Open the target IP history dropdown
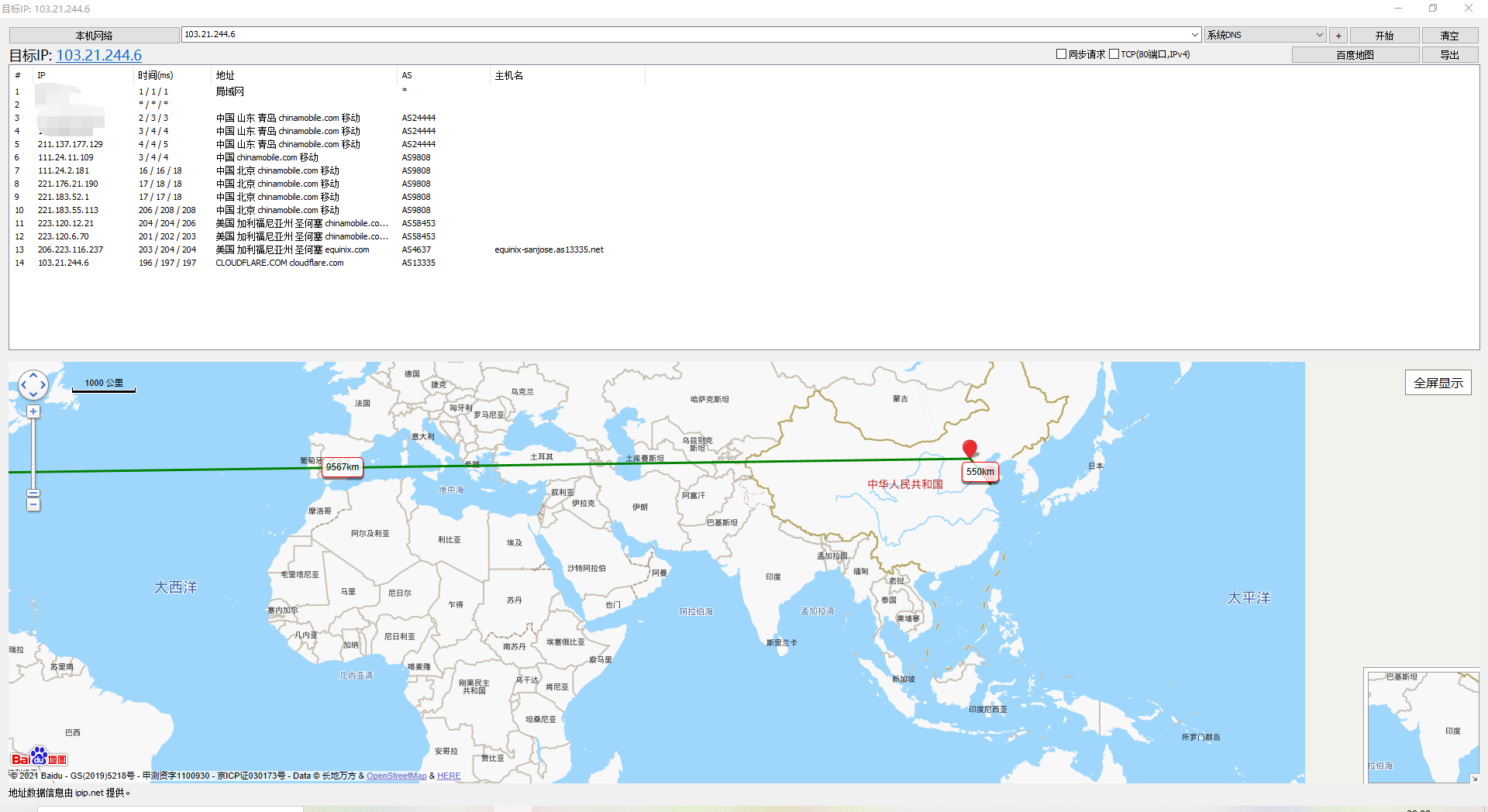This screenshot has height=812, width=1488. pyautogui.click(x=1193, y=35)
